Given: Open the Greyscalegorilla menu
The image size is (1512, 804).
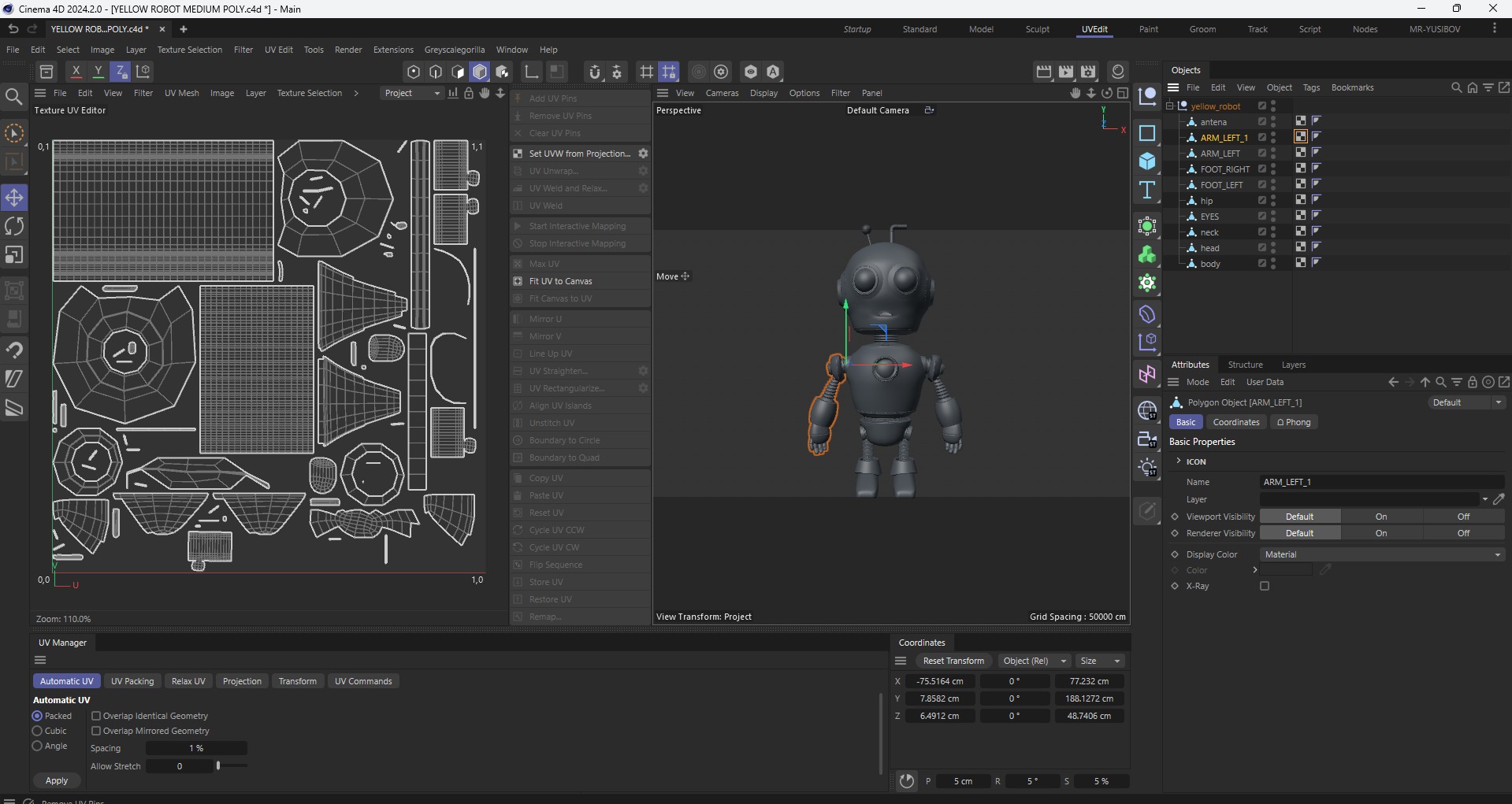Looking at the screenshot, I should 454,50.
